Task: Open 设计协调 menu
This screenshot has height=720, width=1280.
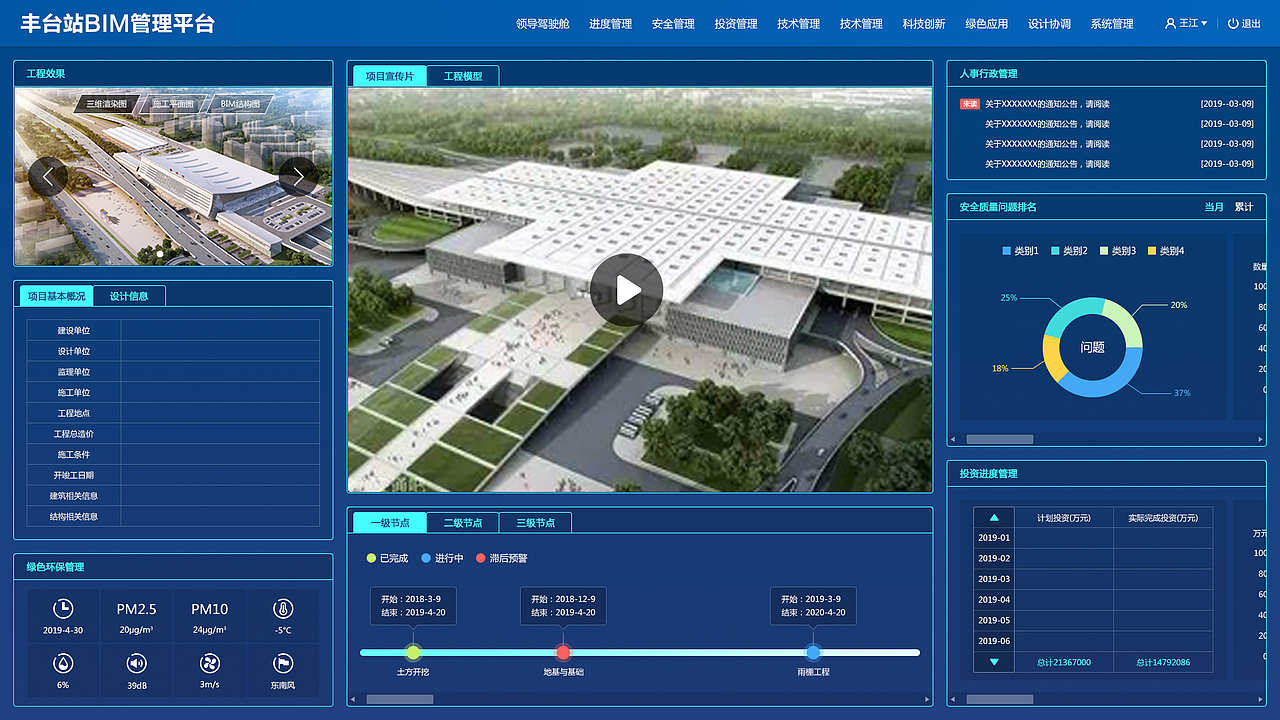Action: coord(1049,23)
